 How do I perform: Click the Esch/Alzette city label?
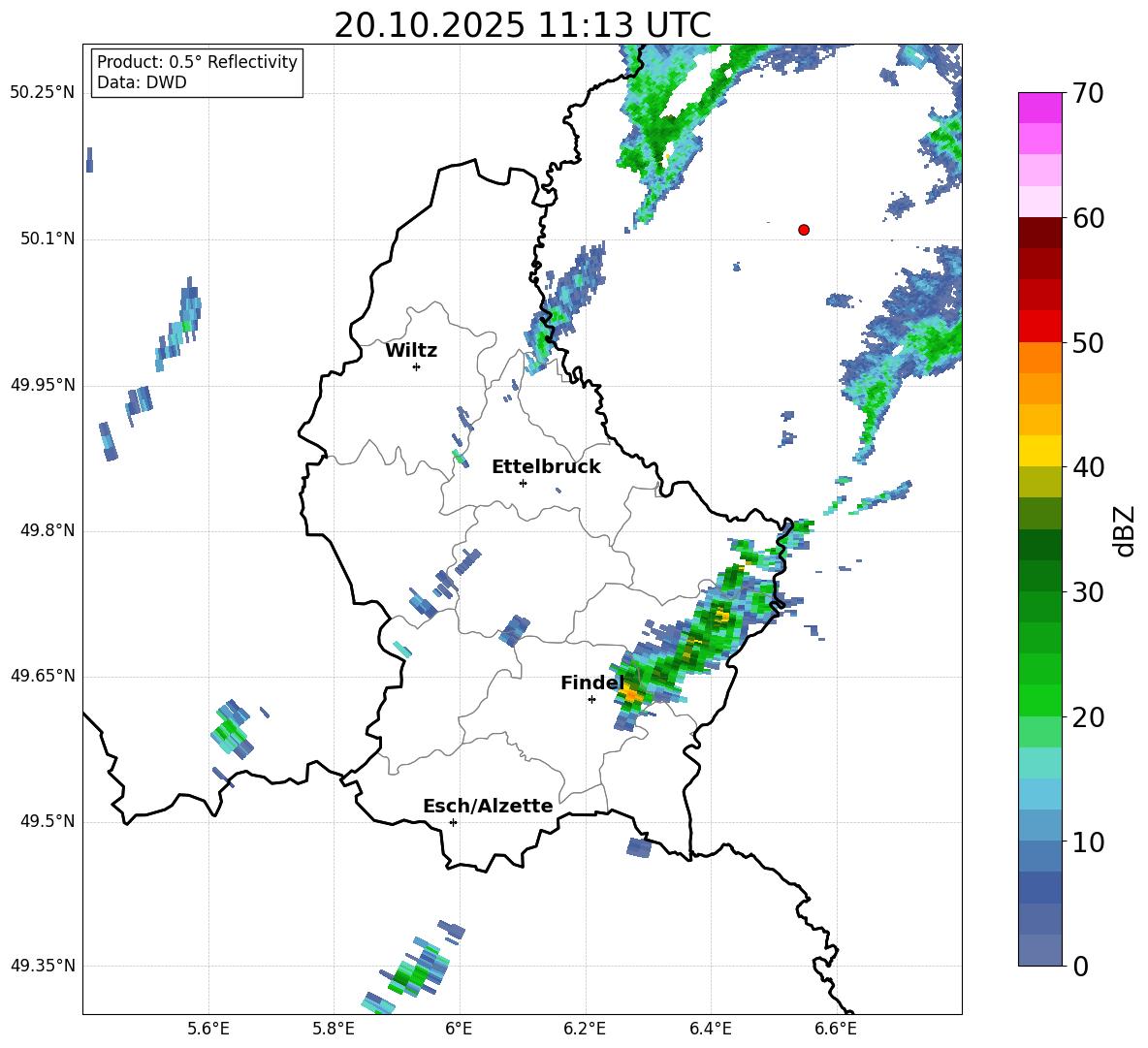point(488,806)
